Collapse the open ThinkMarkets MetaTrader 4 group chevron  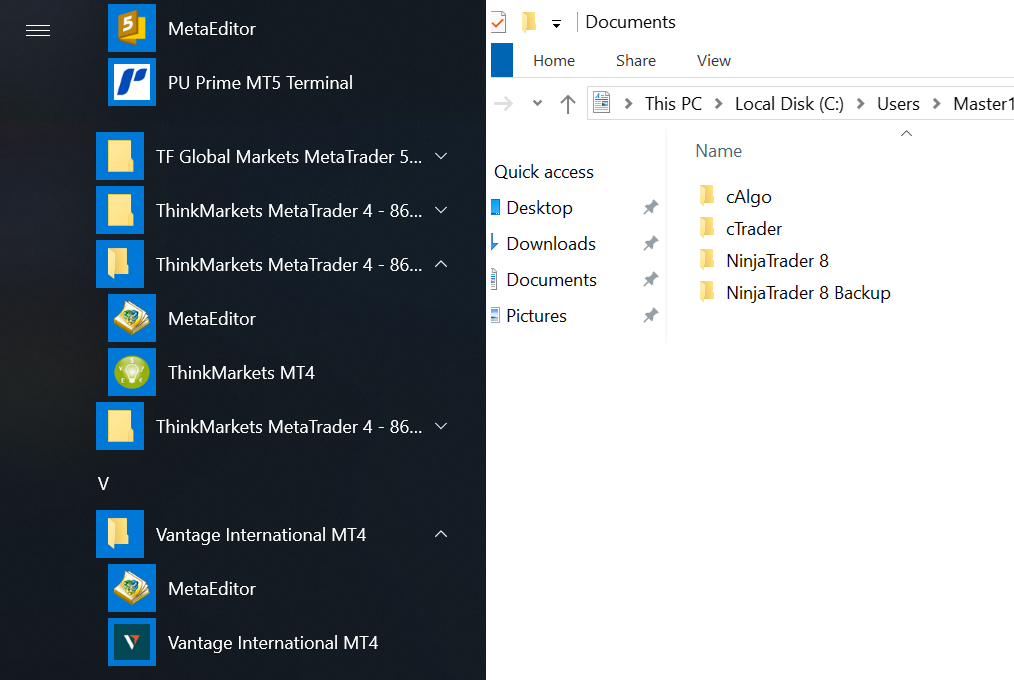coord(441,264)
